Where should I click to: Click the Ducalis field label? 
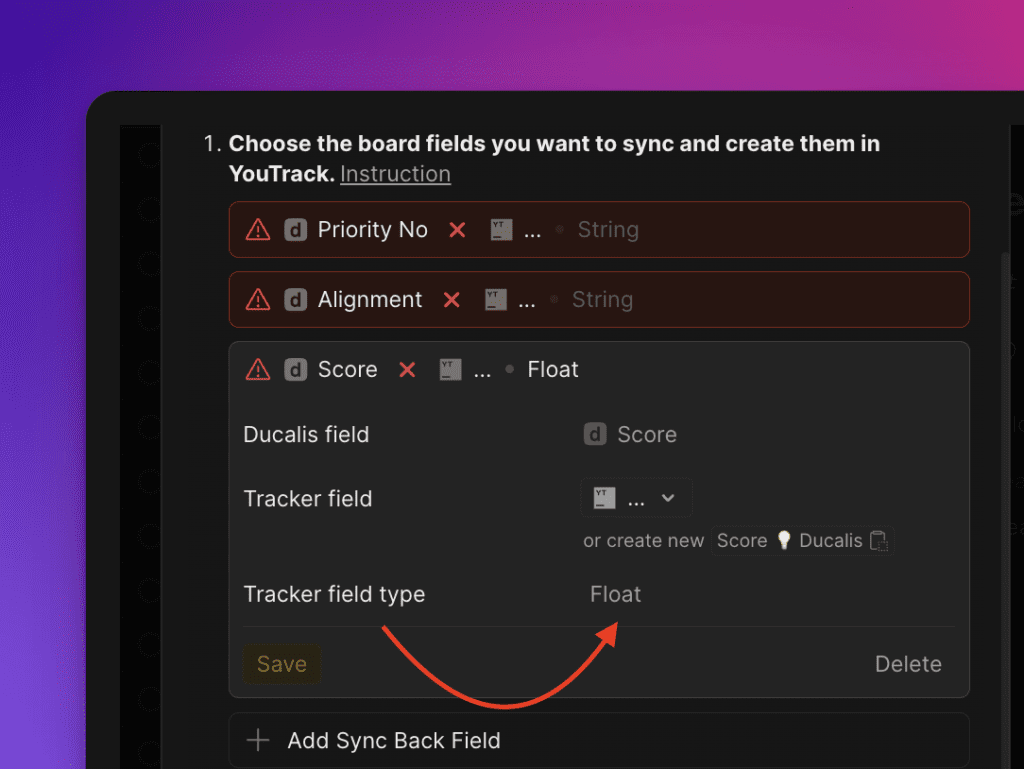[306, 435]
